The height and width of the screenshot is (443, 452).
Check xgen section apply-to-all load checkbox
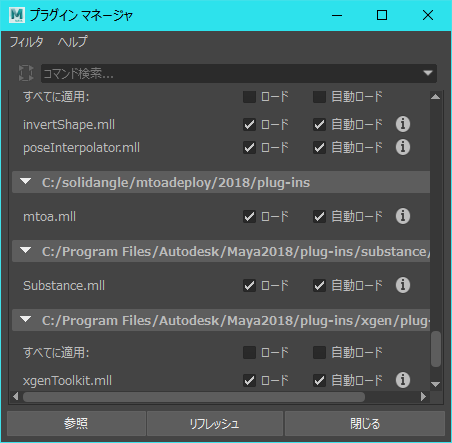coord(249,353)
